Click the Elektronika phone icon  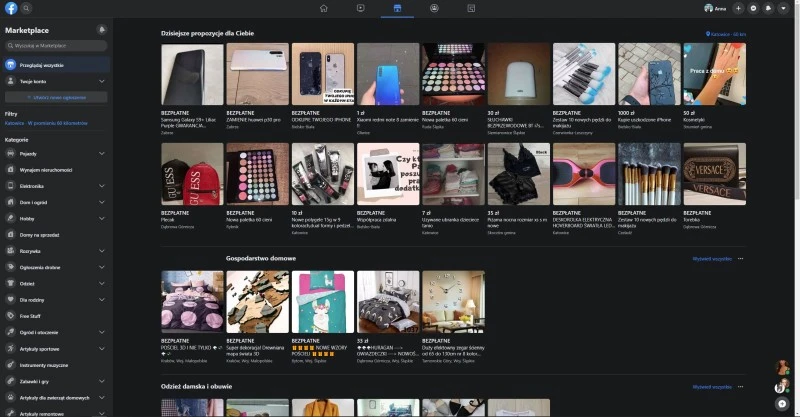[10, 186]
